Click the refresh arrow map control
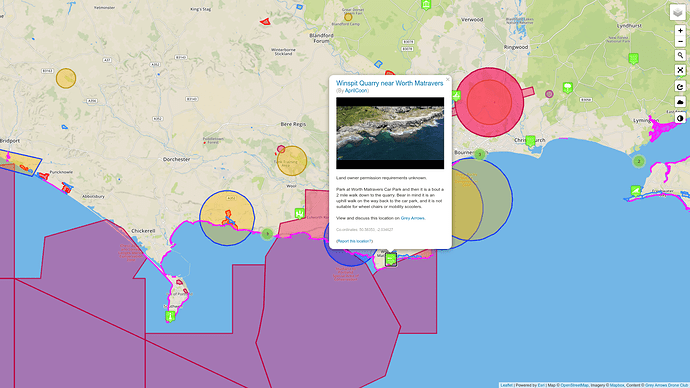 (x=680, y=87)
